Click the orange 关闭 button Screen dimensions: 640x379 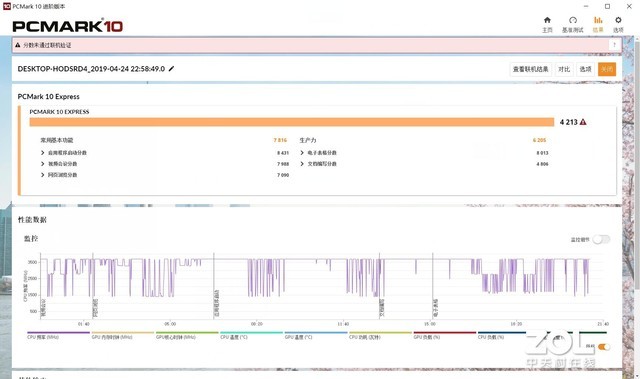[x=607, y=69]
